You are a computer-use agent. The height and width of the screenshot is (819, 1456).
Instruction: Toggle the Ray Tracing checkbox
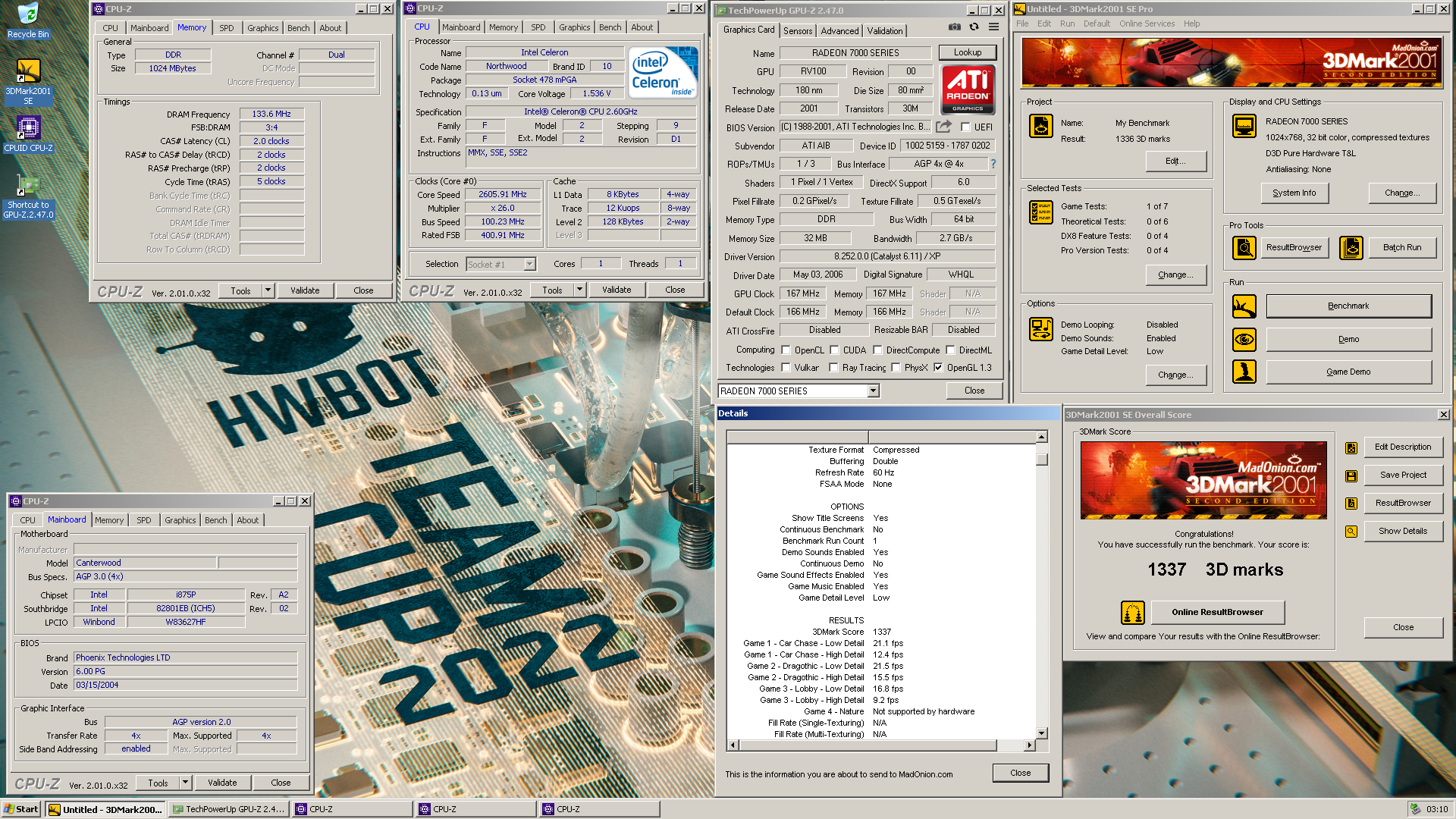[x=833, y=368]
